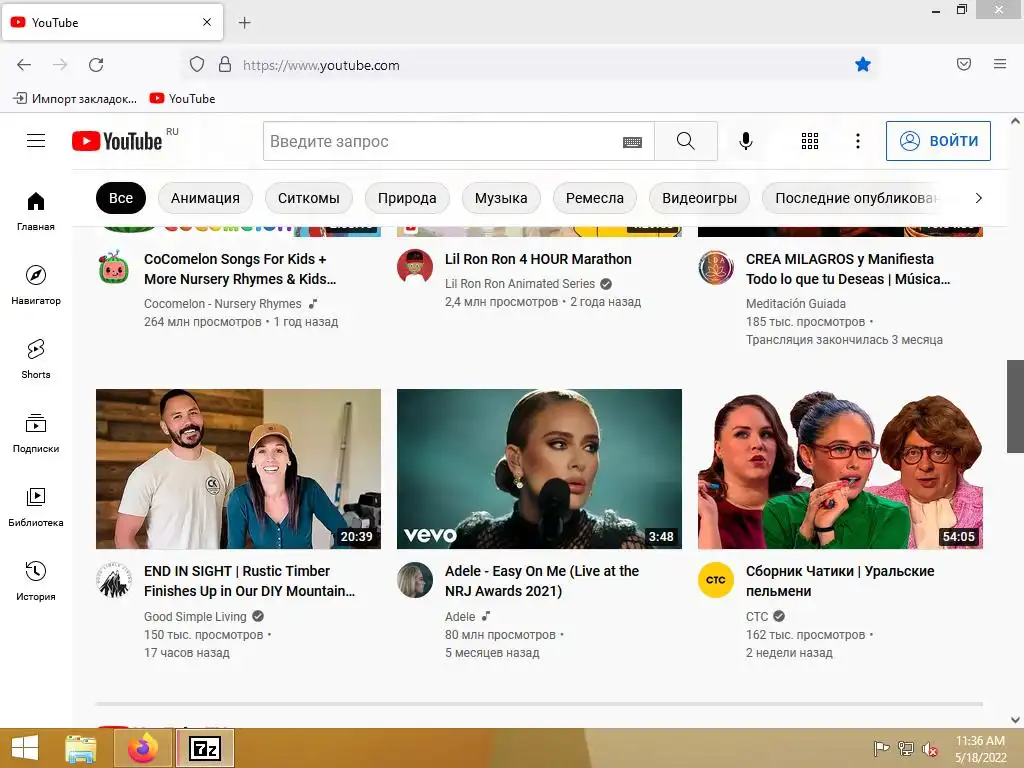Open CREA MILAGROS video title

coord(848,269)
